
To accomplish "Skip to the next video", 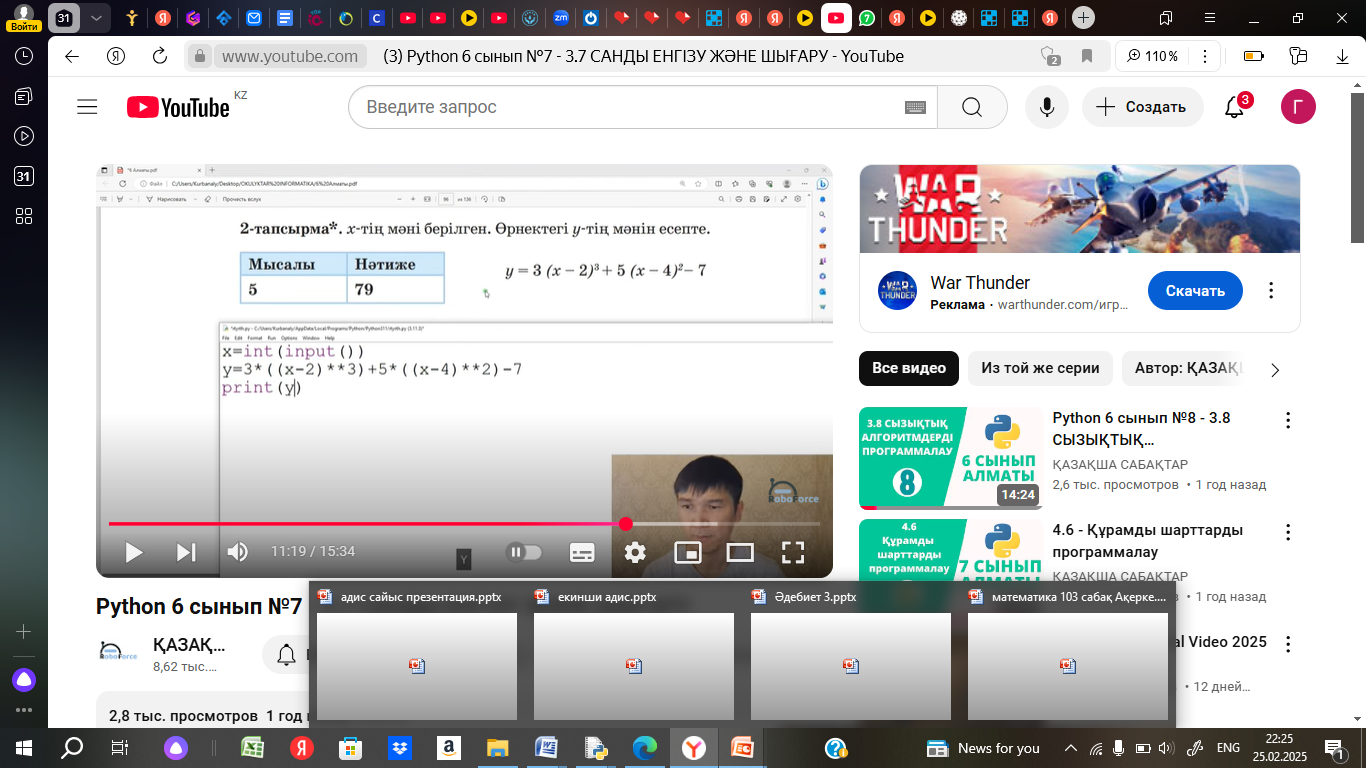I will pyautogui.click(x=186, y=552).
